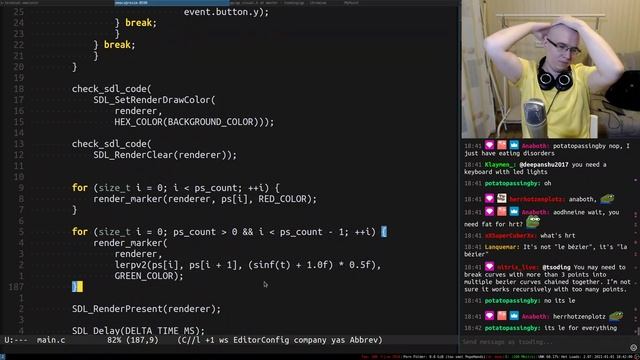The image size is (640, 360).
Task: Click the heart badge on herrhotzenplotz's chat row
Action: click(x=489, y=199)
